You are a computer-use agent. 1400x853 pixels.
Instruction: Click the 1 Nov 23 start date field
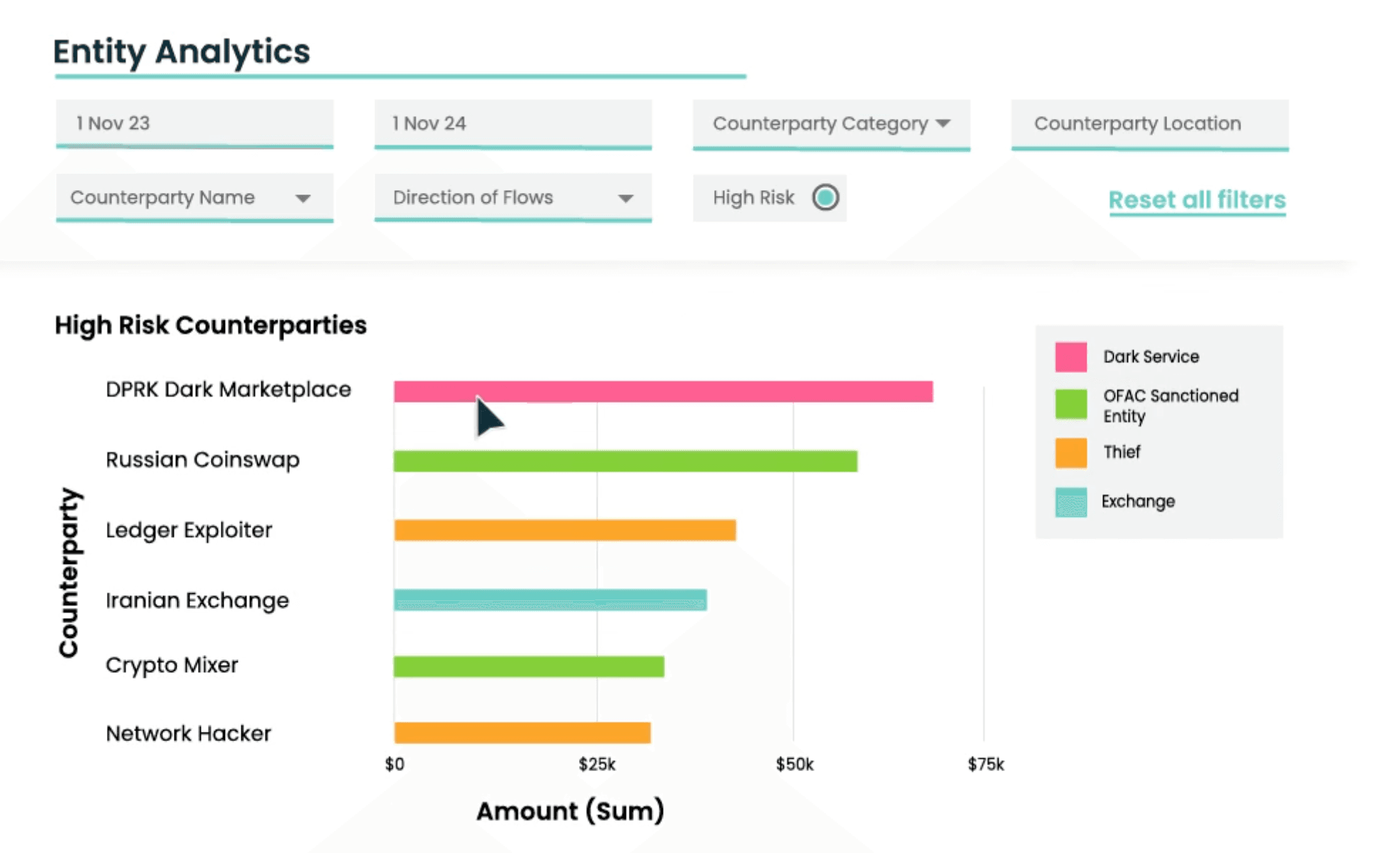tap(194, 123)
